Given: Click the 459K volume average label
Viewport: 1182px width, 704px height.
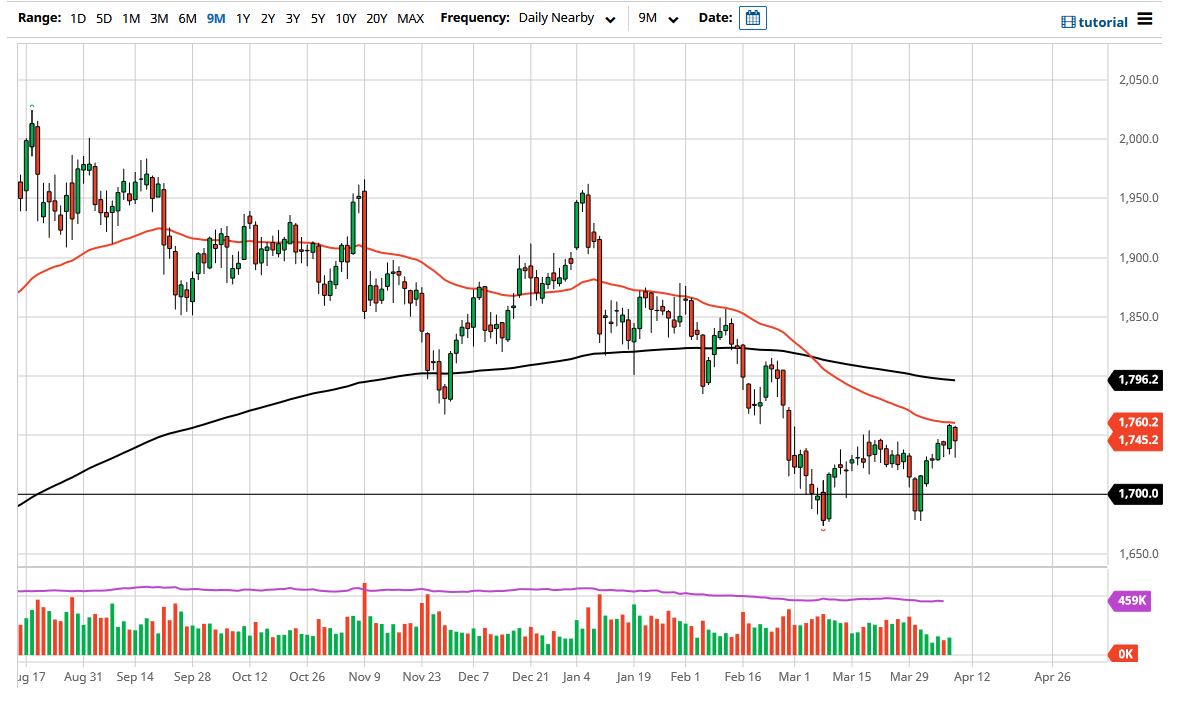Looking at the screenshot, I should [1129, 601].
